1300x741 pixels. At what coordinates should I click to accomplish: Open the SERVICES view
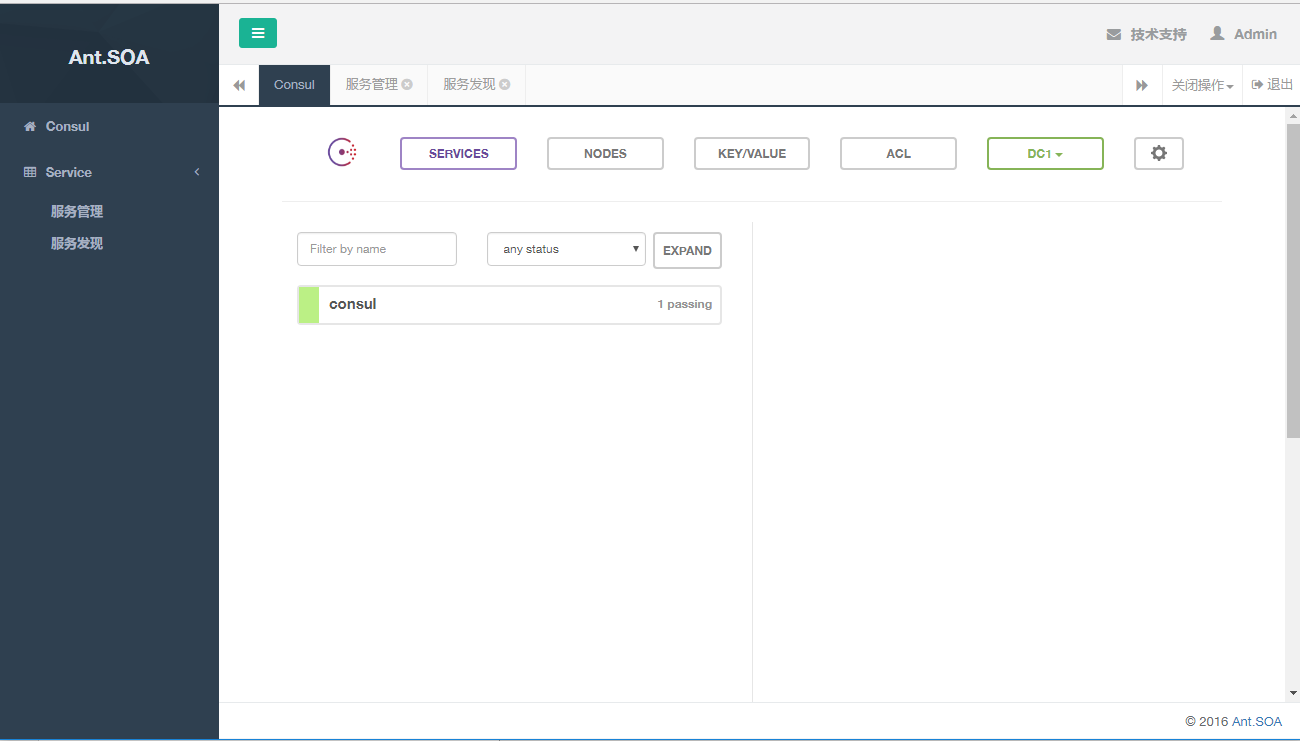pyautogui.click(x=458, y=153)
